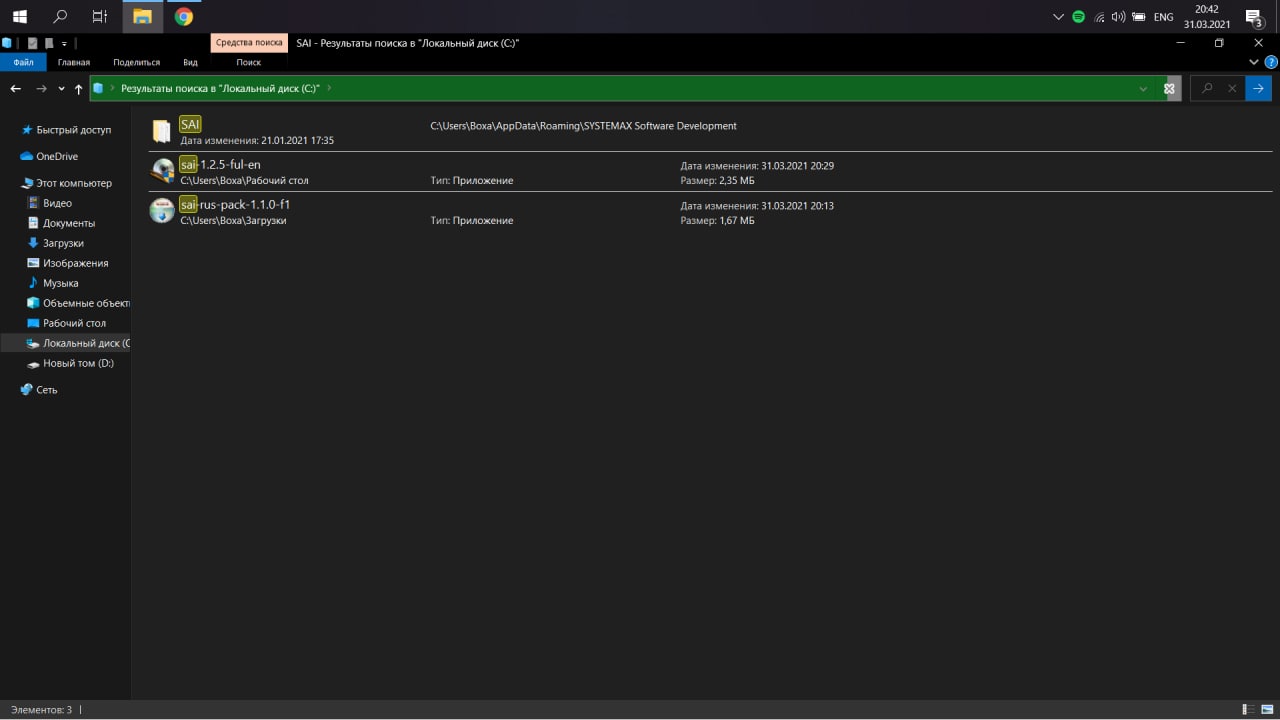Launch Google Chrome from the taskbar
This screenshot has height=720, width=1280.
[x=183, y=16]
